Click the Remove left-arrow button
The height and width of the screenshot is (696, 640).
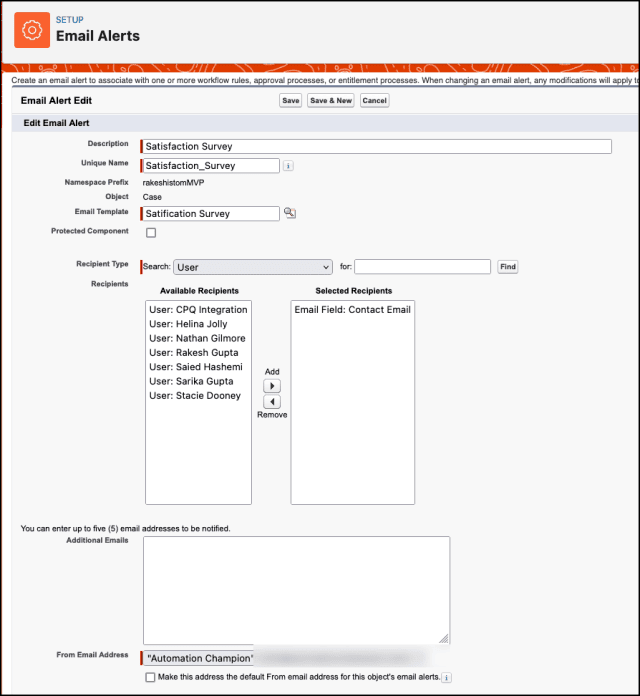point(272,402)
